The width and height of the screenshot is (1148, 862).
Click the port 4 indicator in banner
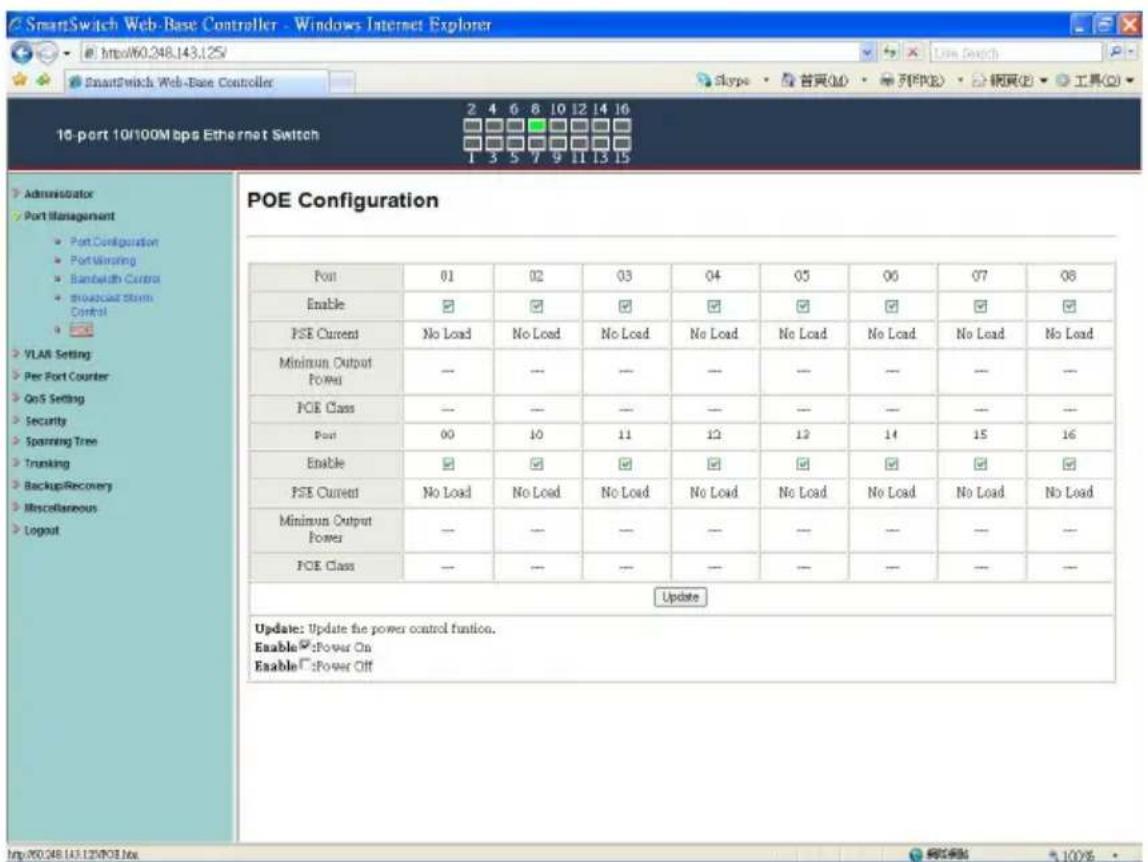click(x=493, y=125)
